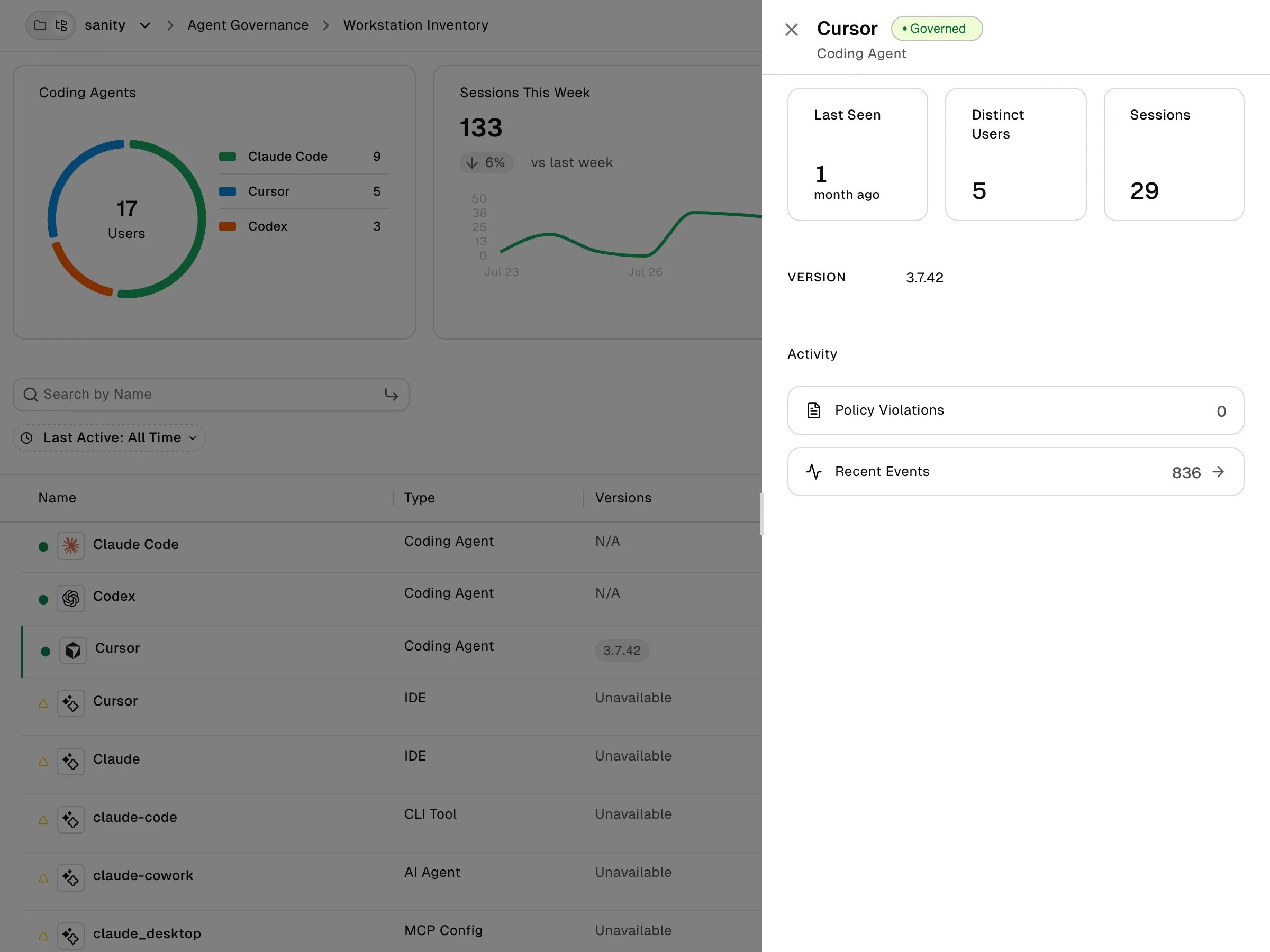1270x952 pixels.
Task: Click the sparkle icon in claude_desktop row
Action: click(x=70, y=936)
